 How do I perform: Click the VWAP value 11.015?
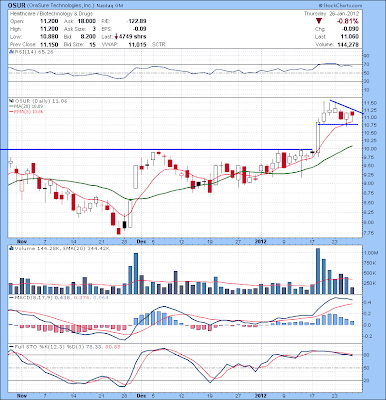(137, 44)
